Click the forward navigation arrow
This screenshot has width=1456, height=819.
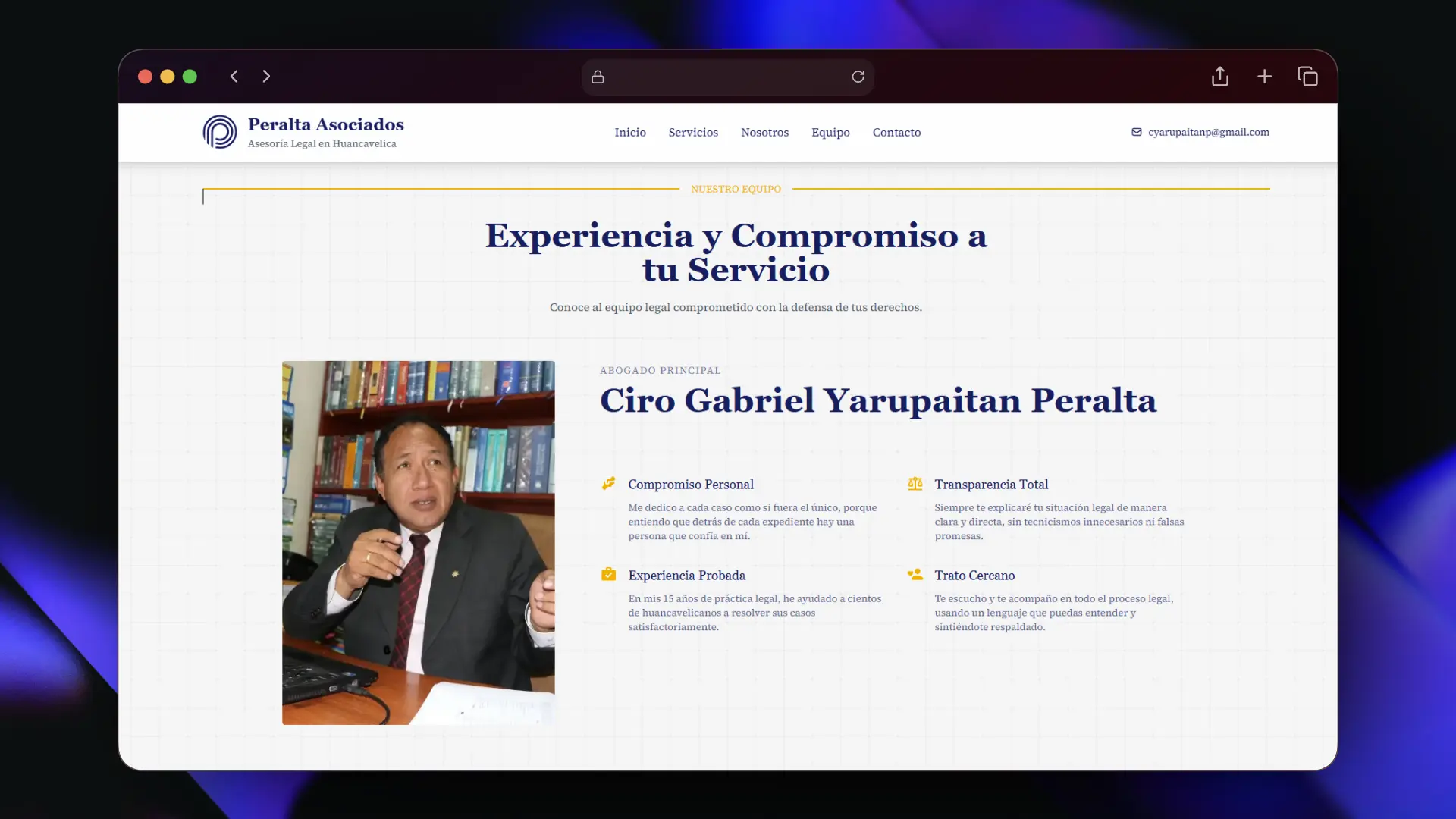click(266, 77)
